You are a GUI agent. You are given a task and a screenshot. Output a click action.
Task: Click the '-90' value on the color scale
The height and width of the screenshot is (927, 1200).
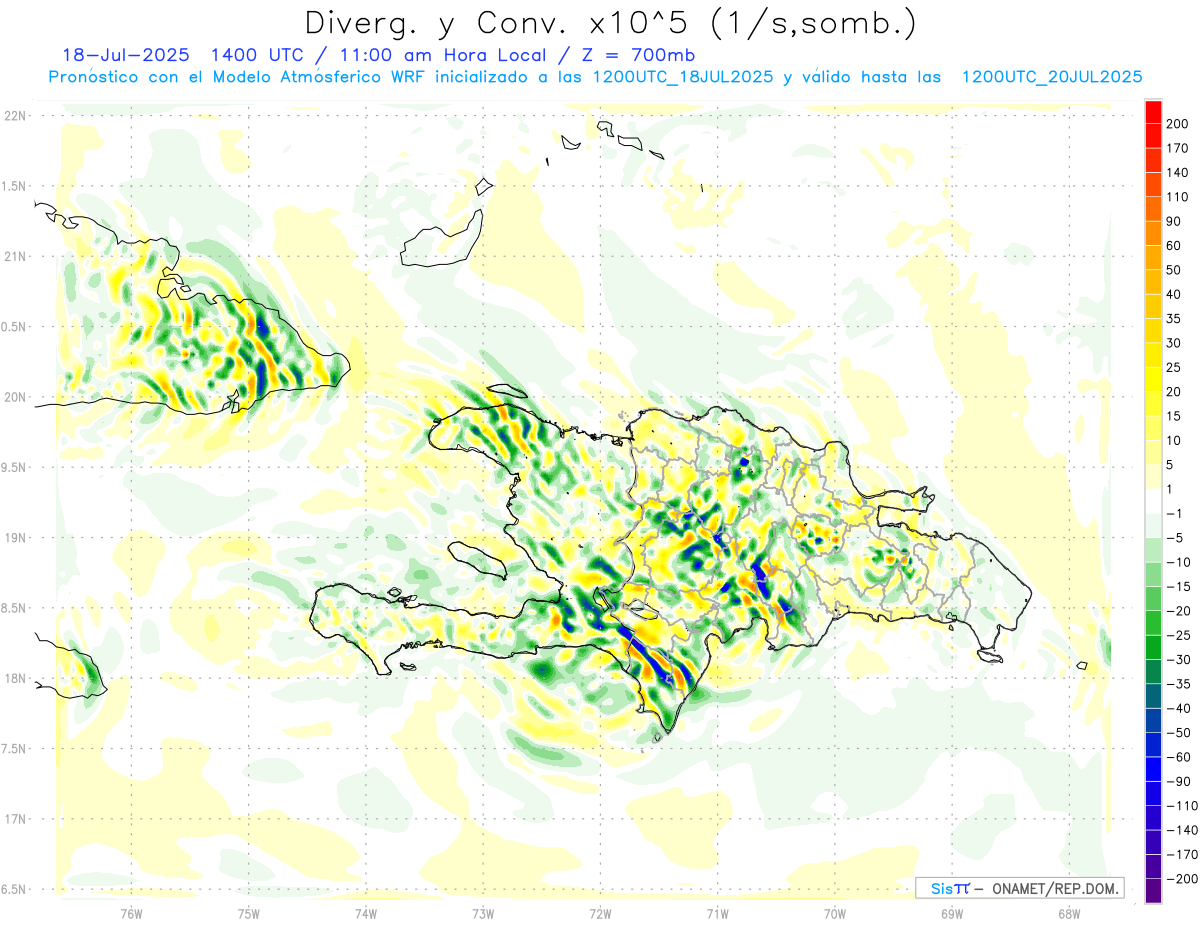point(1179,782)
